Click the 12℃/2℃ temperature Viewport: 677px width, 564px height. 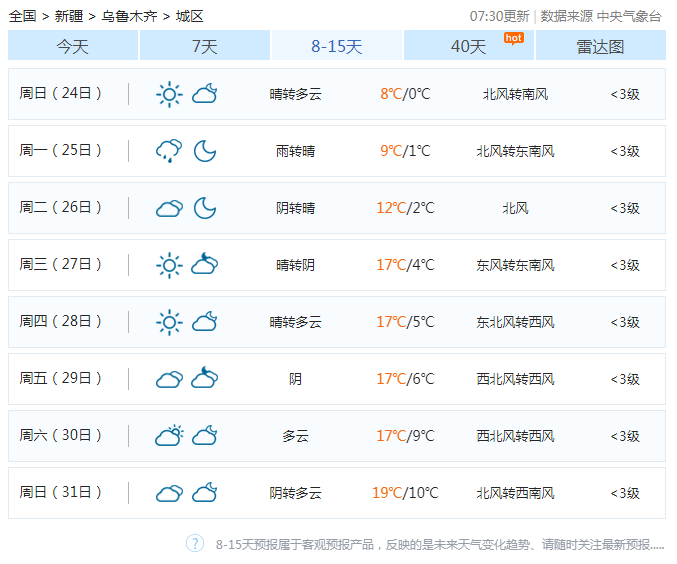tap(405, 208)
